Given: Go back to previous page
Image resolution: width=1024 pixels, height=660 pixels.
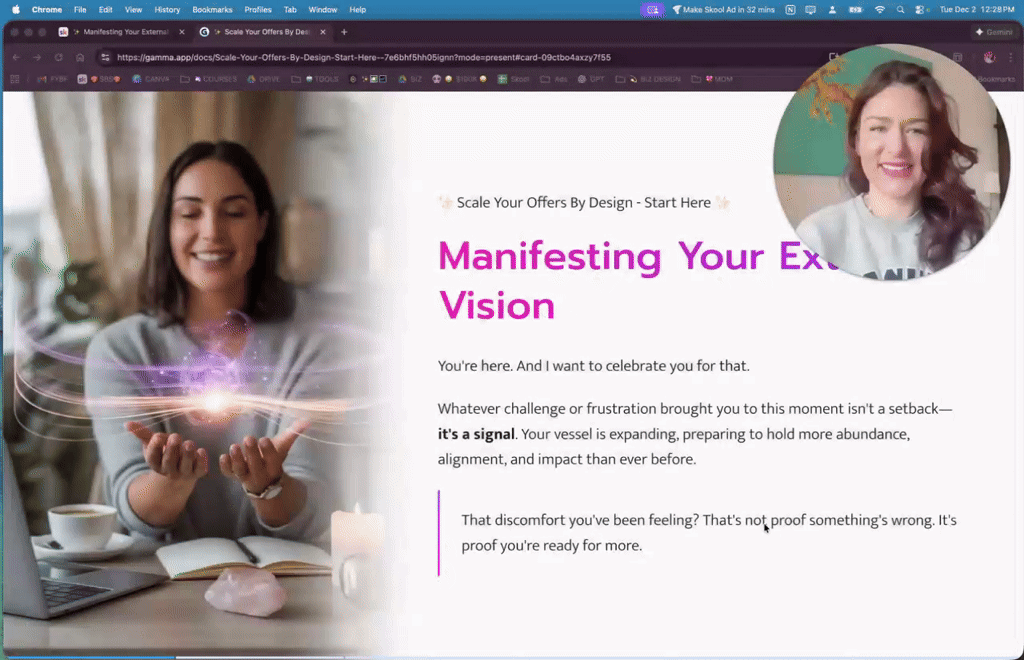Looking at the screenshot, I should (x=16, y=57).
